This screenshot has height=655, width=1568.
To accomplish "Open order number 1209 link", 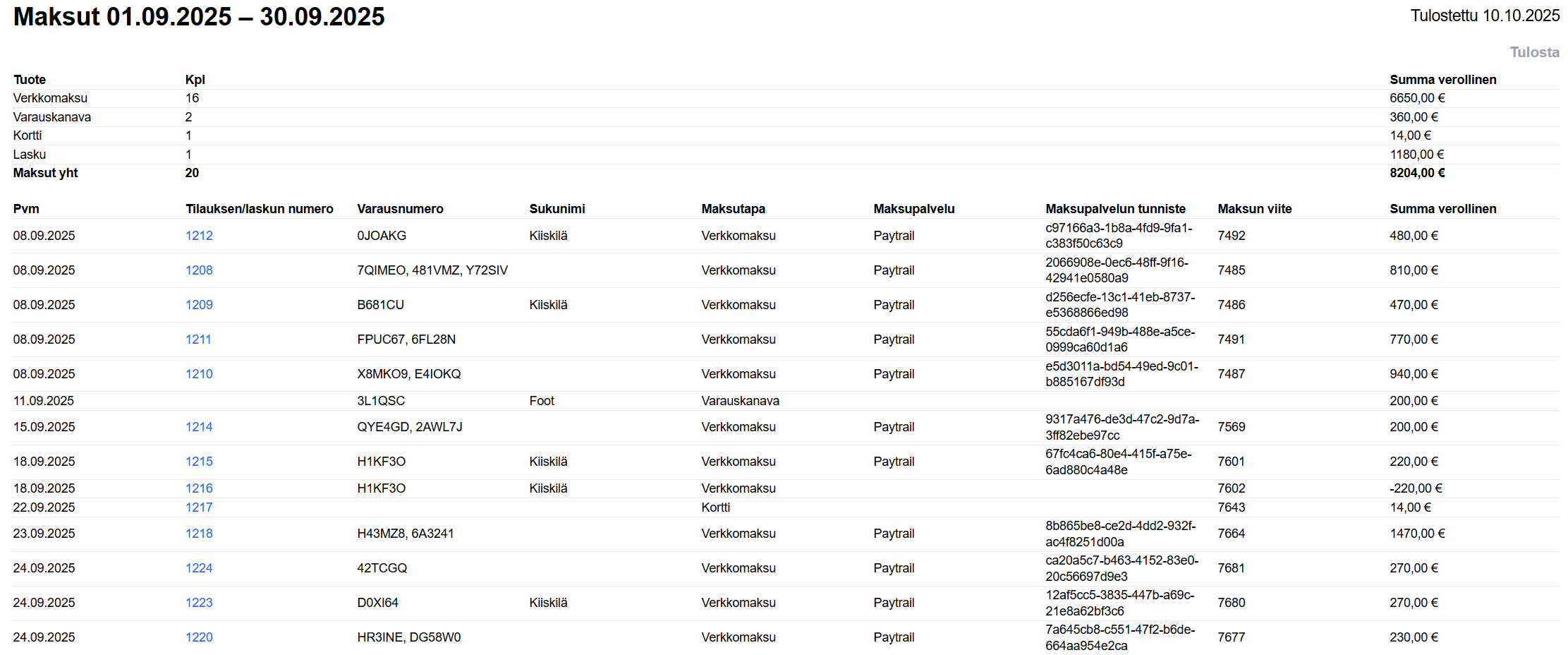I will pyautogui.click(x=199, y=305).
